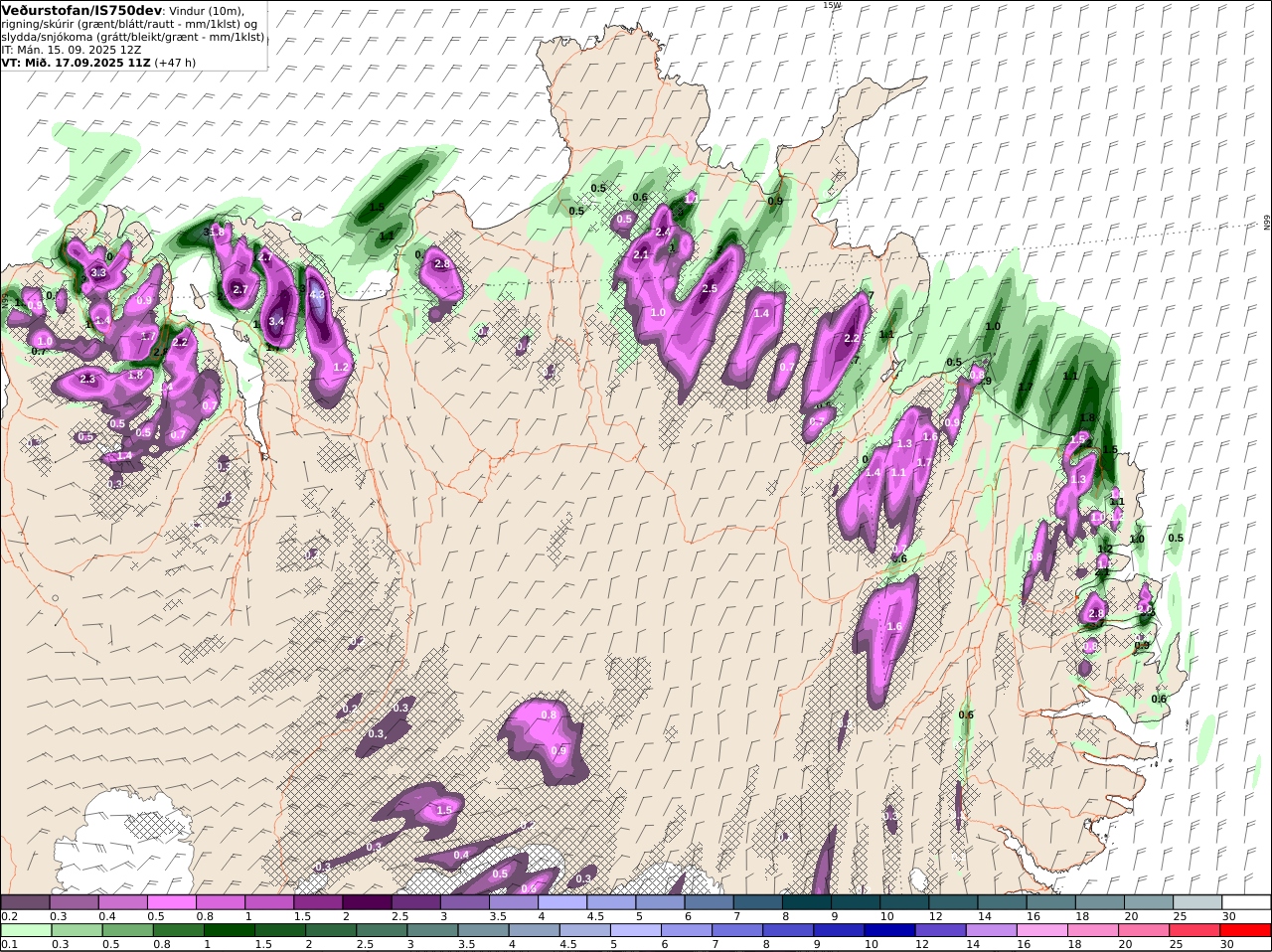Image resolution: width=1272 pixels, height=952 pixels.
Task: Click the '66N' latitude label
Action: [1267, 224]
